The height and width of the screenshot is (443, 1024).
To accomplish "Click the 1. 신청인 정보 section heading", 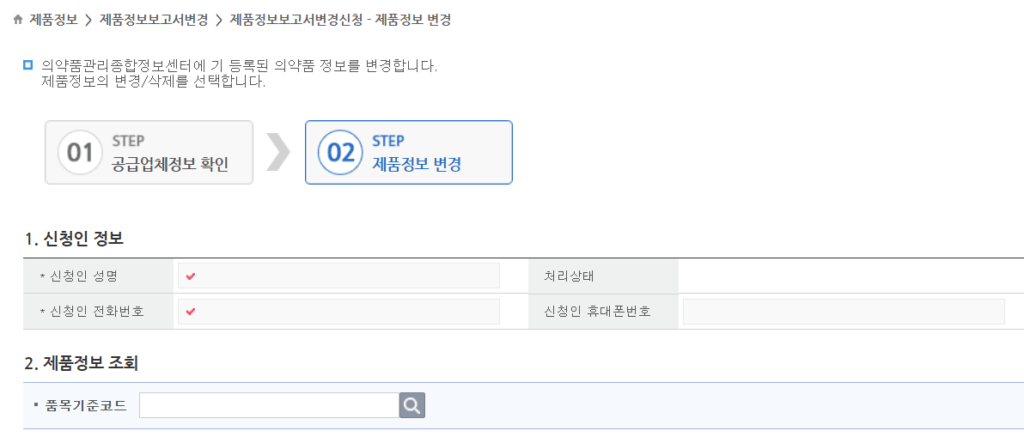I will tap(73, 239).
